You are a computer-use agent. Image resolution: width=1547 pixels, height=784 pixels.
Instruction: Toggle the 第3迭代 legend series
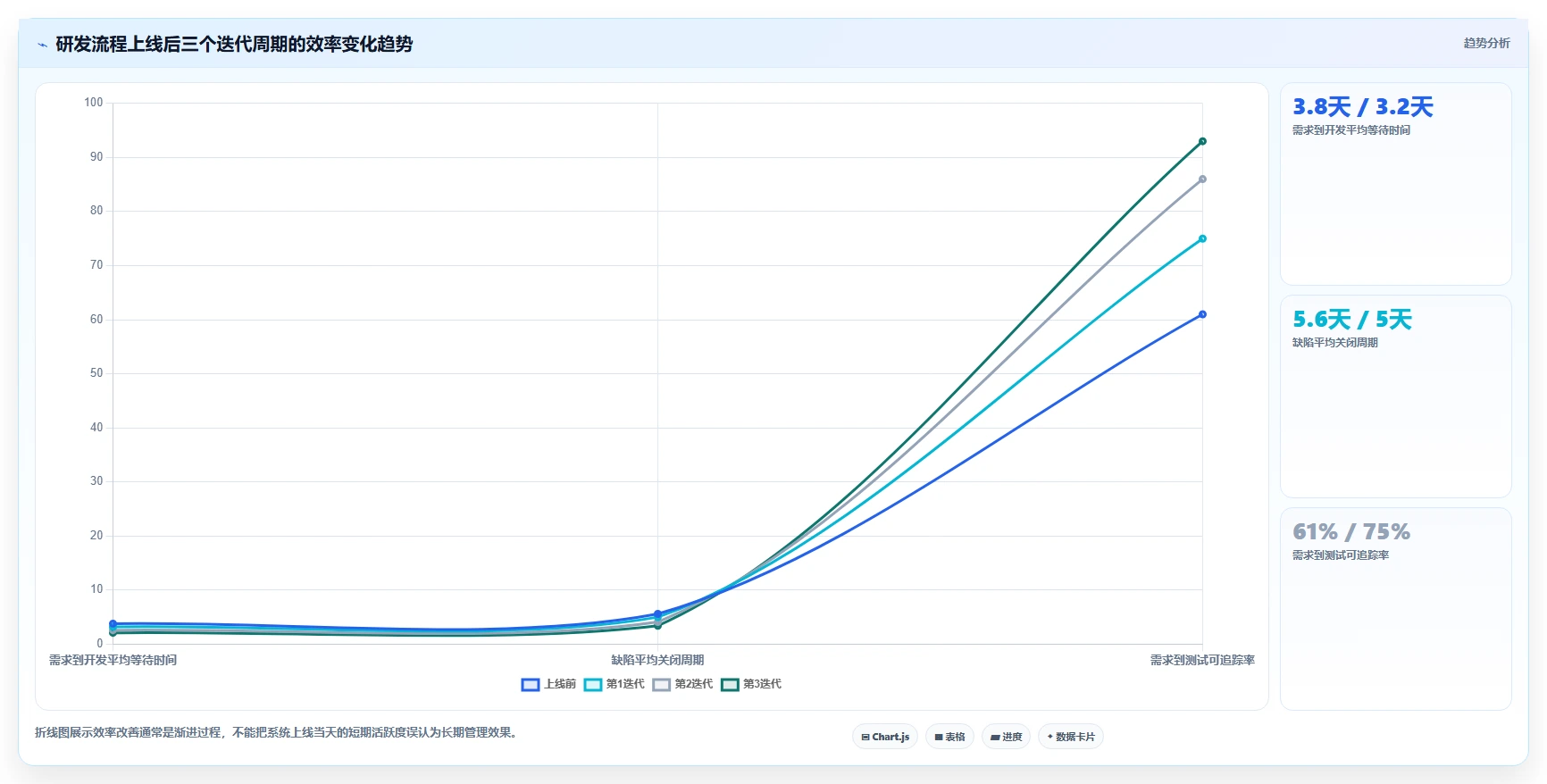[751, 684]
